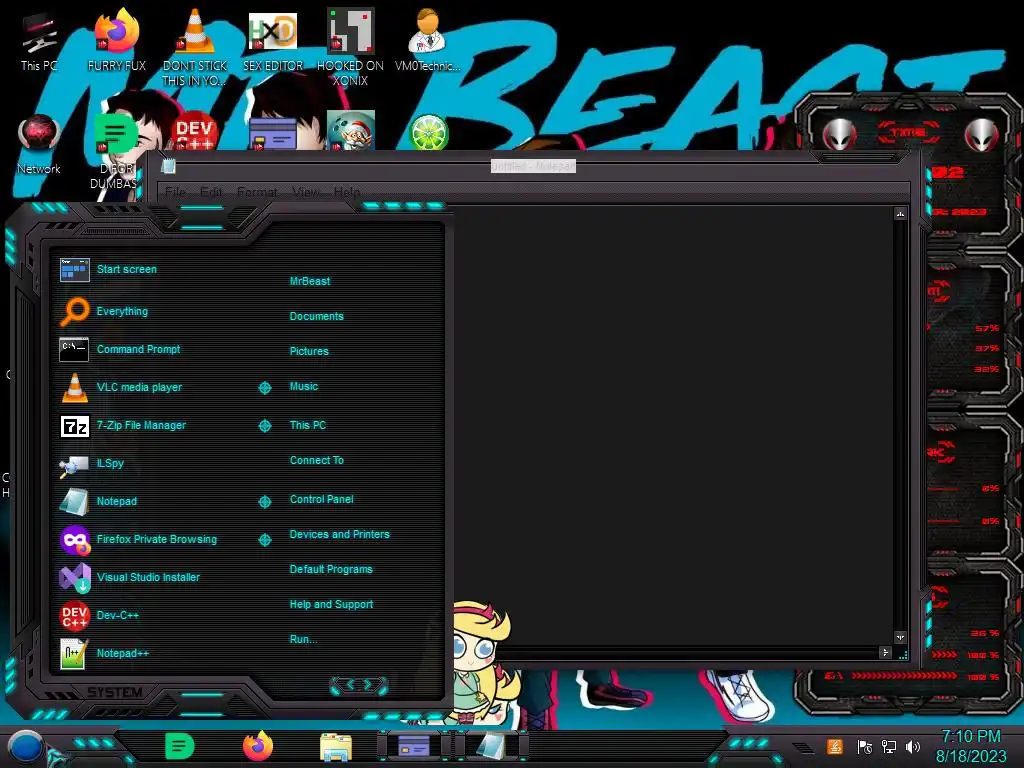This screenshot has height=768, width=1024.
Task: Open MrBeast user folder link
Action: tap(310, 281)
